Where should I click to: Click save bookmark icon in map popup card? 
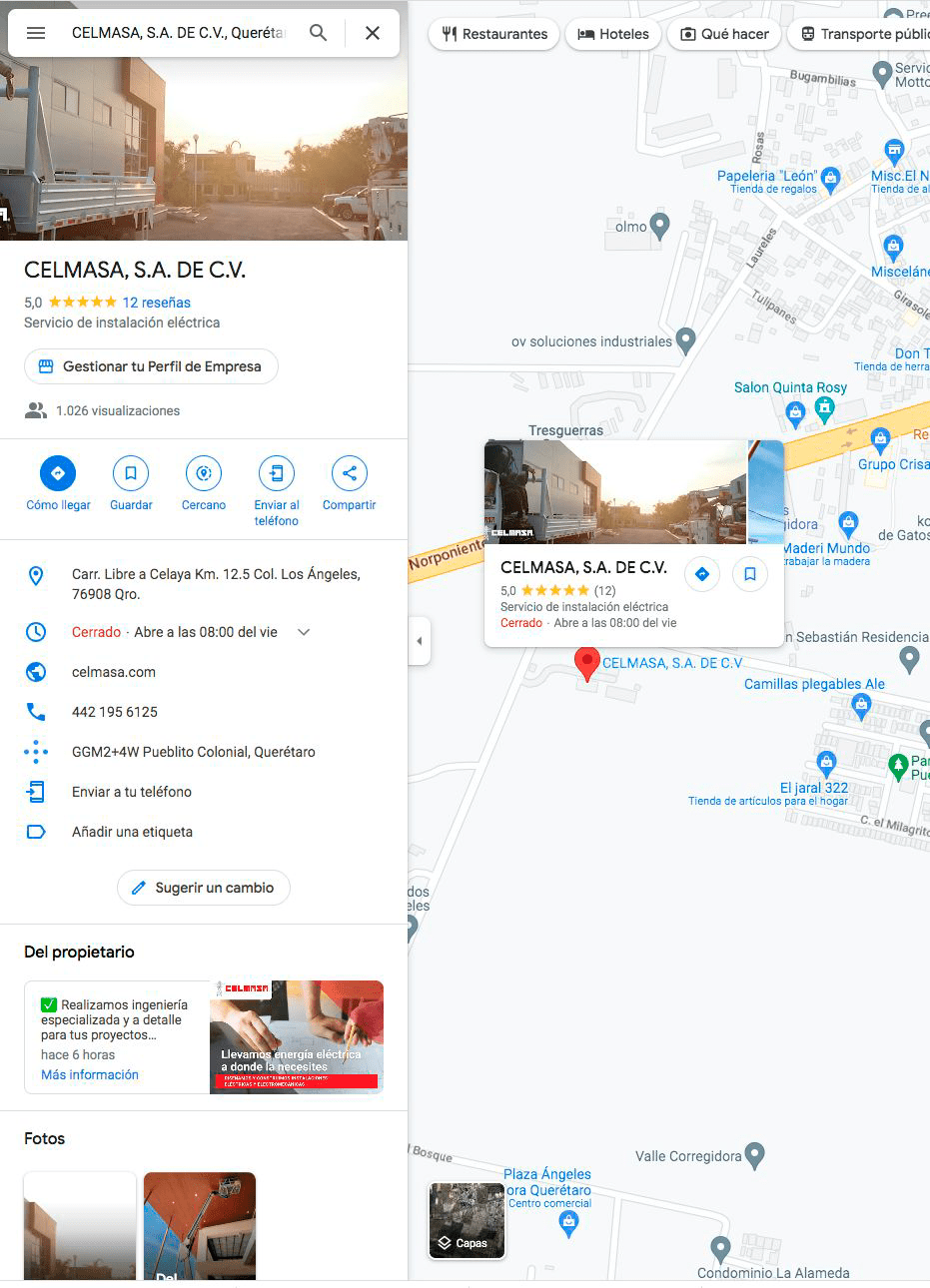[x=750, y=574]
